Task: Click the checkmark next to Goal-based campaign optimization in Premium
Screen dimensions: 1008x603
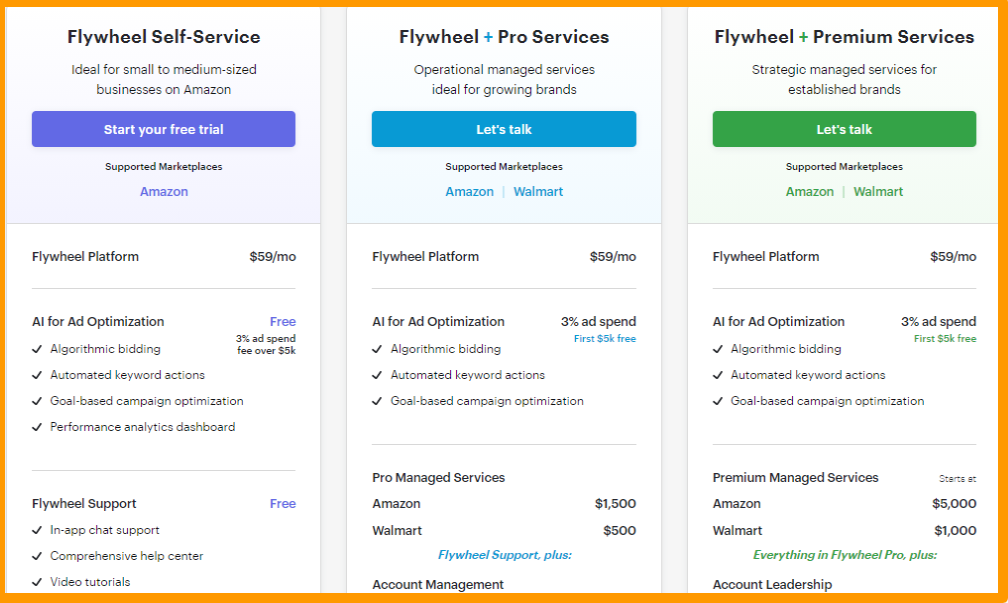Action: coord(717,401)
